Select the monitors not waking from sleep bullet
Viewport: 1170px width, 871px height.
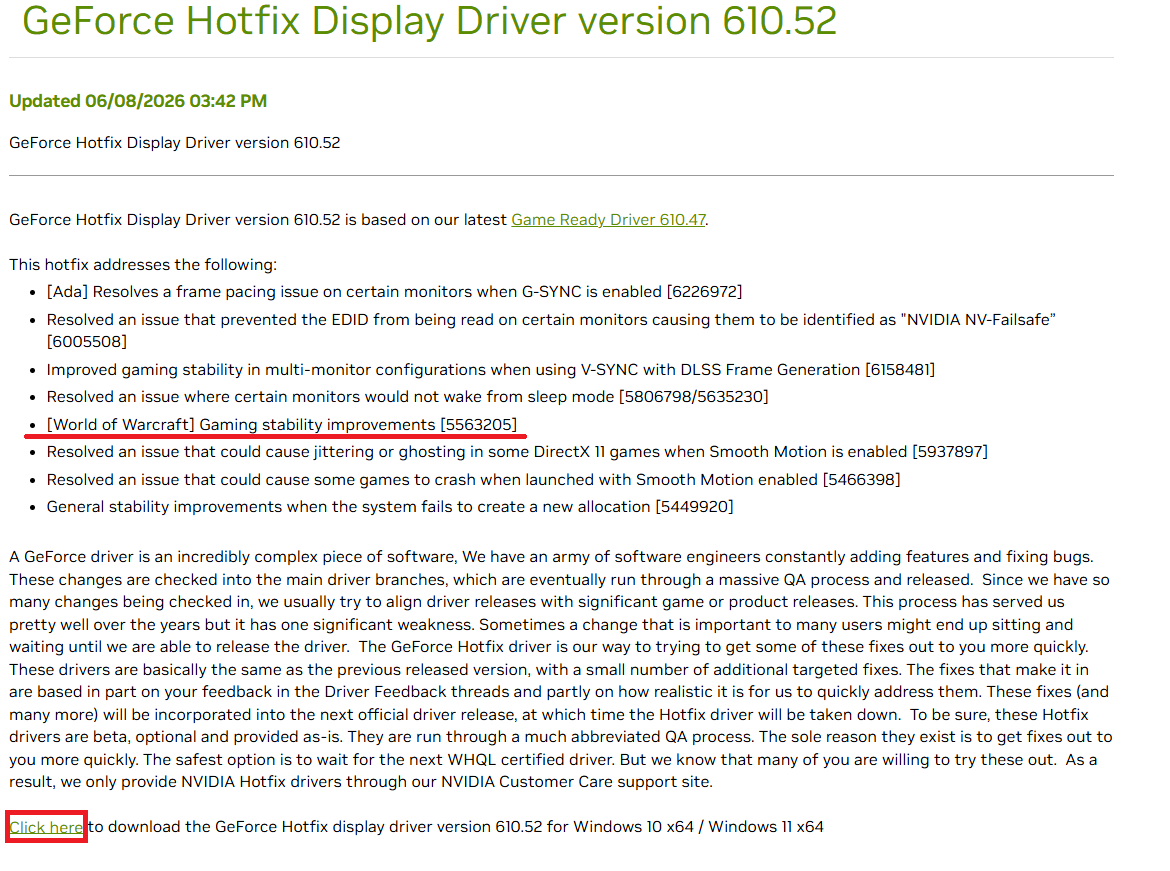pos(407,397)
